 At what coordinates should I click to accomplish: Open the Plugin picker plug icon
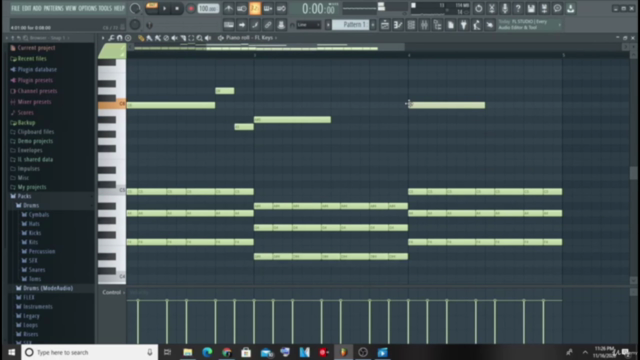coord(464,25)
